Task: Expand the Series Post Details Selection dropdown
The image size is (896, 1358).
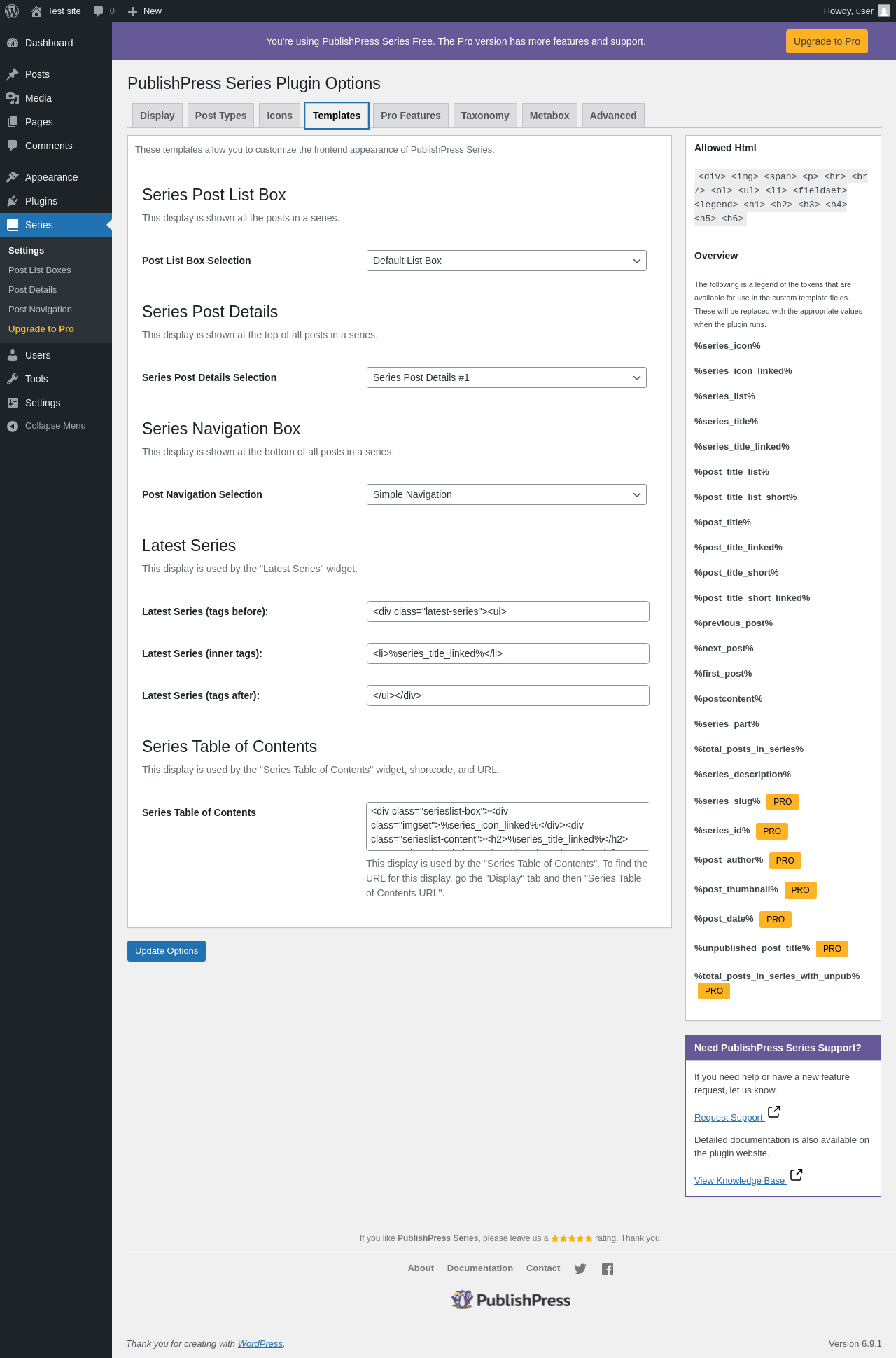Action: pyautogui.click(x=506, y=377)
